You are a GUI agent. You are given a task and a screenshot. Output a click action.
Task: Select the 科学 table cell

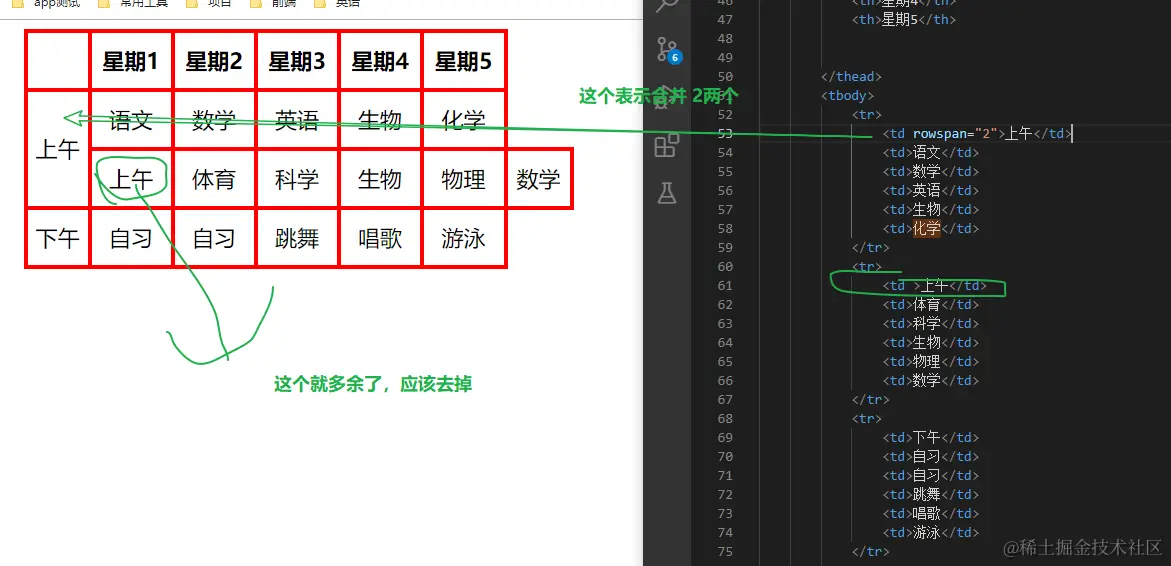296,178
